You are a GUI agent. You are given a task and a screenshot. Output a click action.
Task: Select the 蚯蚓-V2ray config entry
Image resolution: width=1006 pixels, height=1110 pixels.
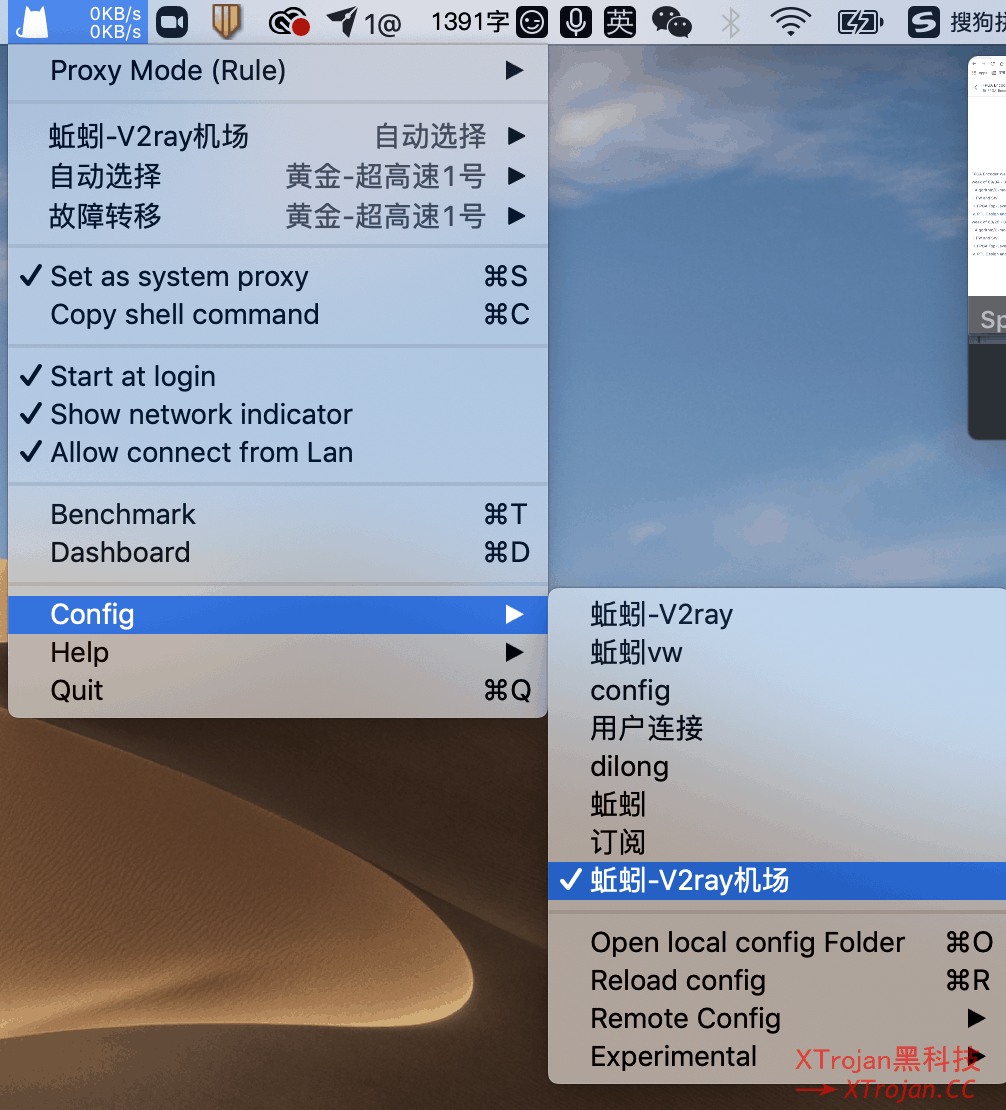pos(777,614)
